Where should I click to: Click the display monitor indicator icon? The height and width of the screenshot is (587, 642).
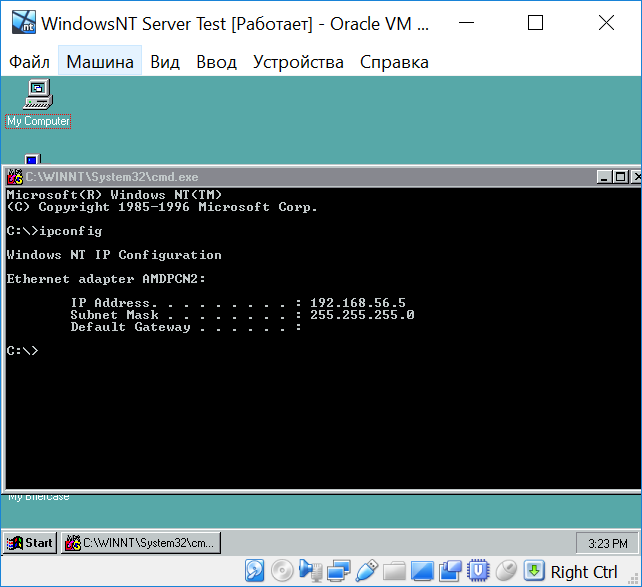422,571
